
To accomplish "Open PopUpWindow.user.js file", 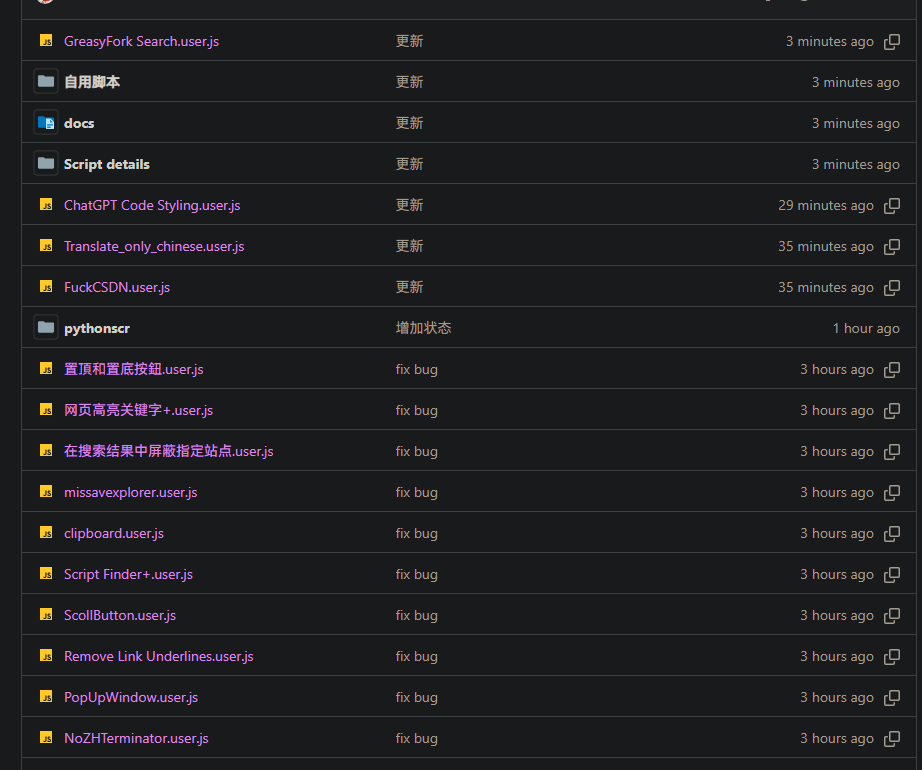I will coord(131,698).
